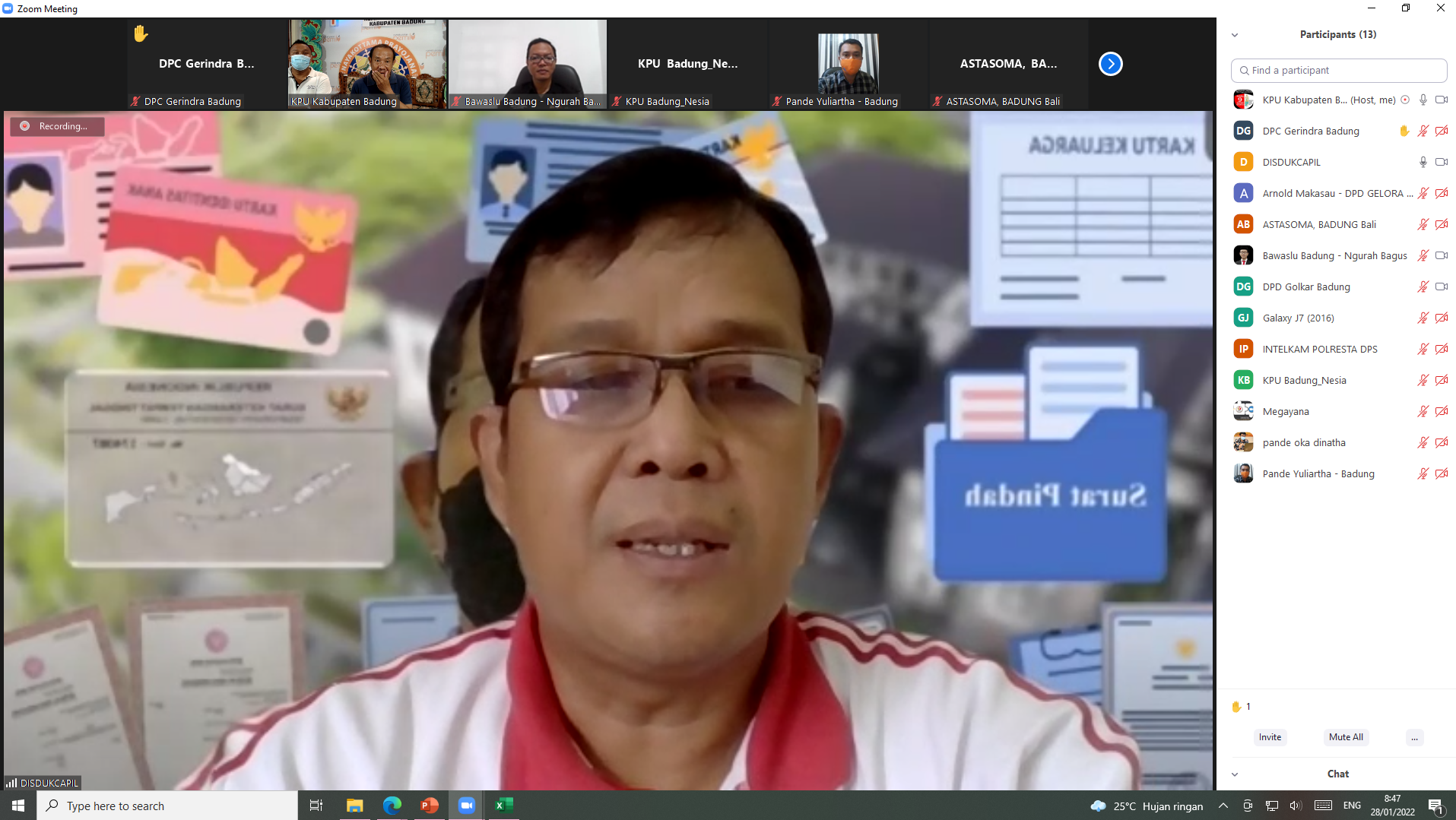Click the Microsoft Edge taskbar icon
Viewport: 1456px width, 820px height.
click(x=392, y=805)
